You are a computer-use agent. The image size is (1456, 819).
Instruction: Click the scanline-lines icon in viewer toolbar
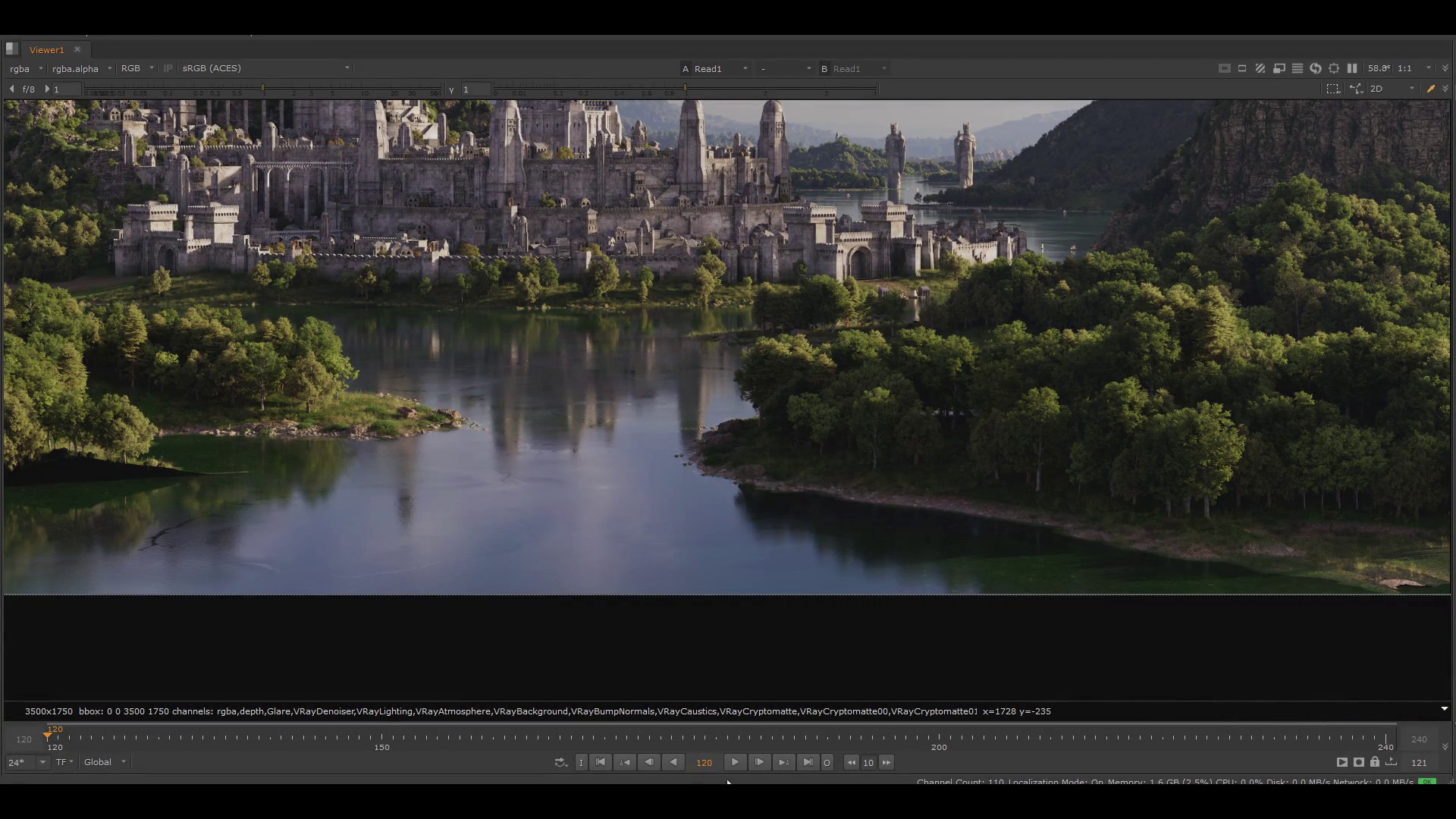1298,68
